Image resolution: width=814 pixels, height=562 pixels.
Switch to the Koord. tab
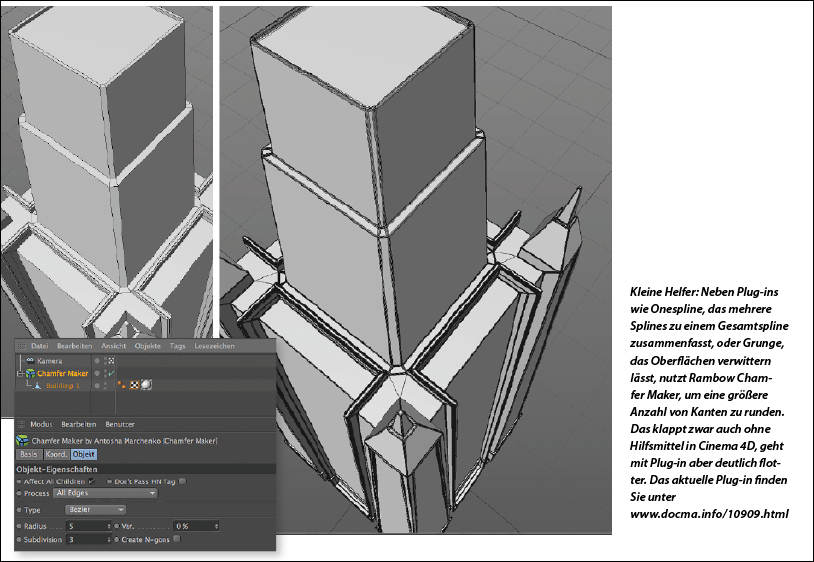(56, 454)
